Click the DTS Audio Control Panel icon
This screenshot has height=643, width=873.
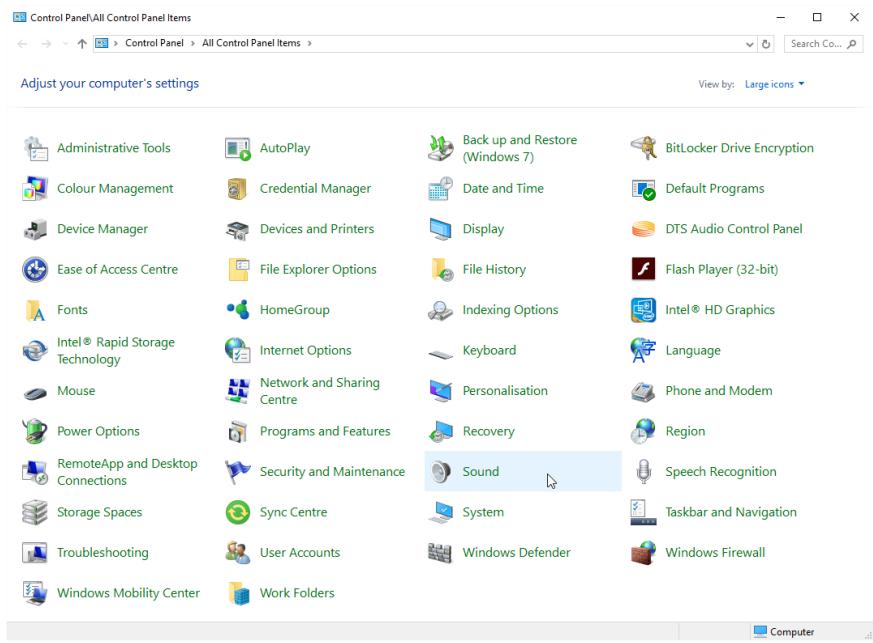tap(644, 229)
